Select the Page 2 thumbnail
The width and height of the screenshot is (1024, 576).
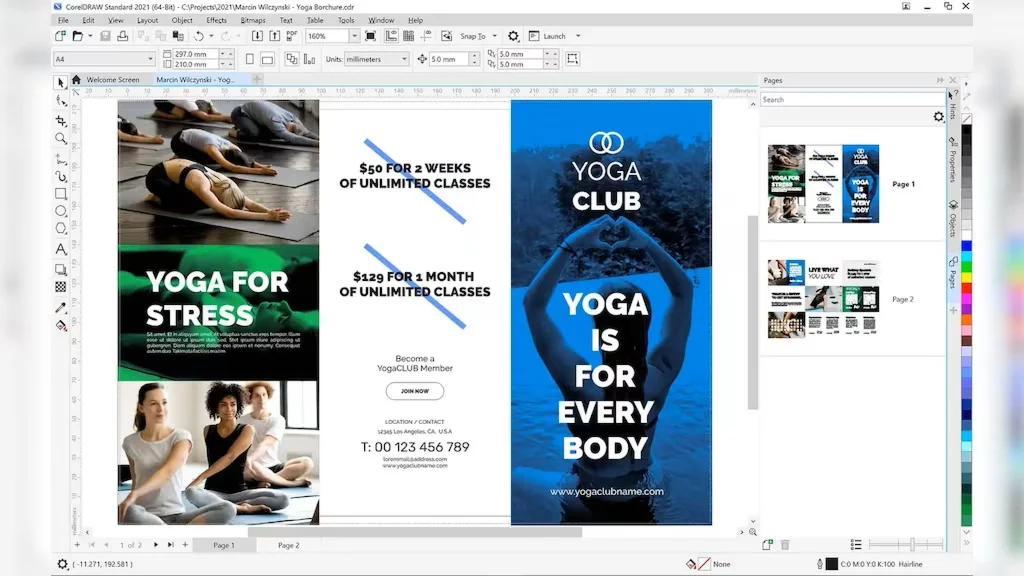click(x=823, y=298)
